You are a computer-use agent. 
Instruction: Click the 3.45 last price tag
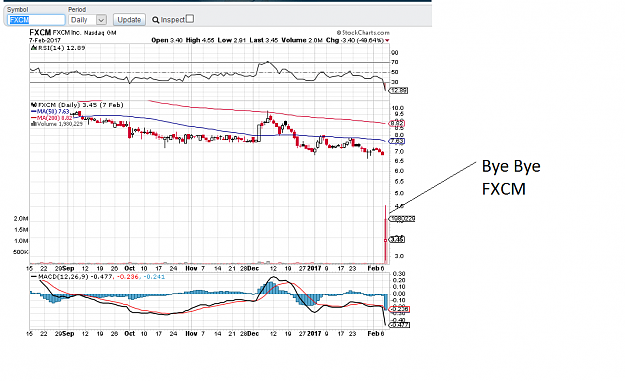(397, 240)
